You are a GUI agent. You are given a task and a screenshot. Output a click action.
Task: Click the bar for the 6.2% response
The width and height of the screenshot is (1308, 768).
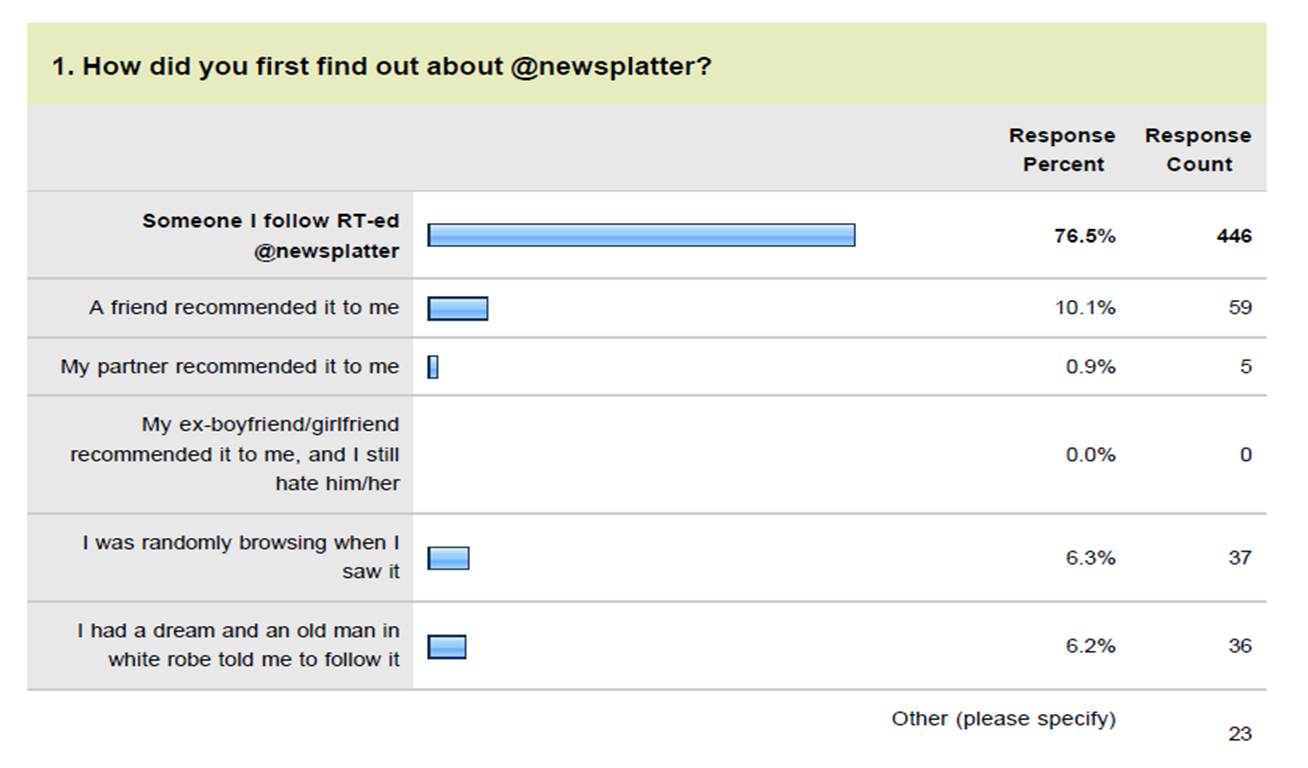447,647
